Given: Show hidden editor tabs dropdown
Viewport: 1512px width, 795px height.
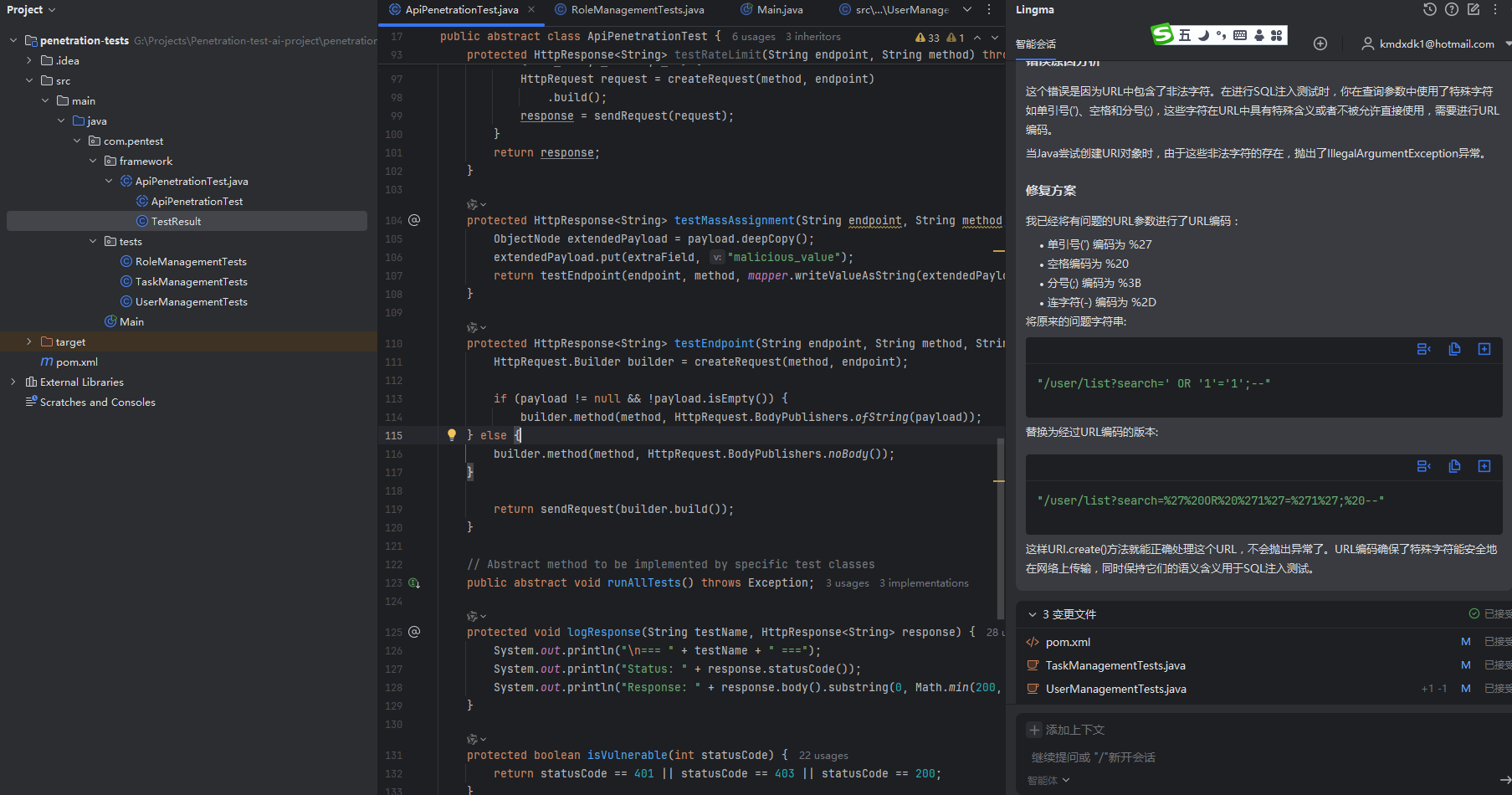Looking at the screenshot, I should coord(967,10).
